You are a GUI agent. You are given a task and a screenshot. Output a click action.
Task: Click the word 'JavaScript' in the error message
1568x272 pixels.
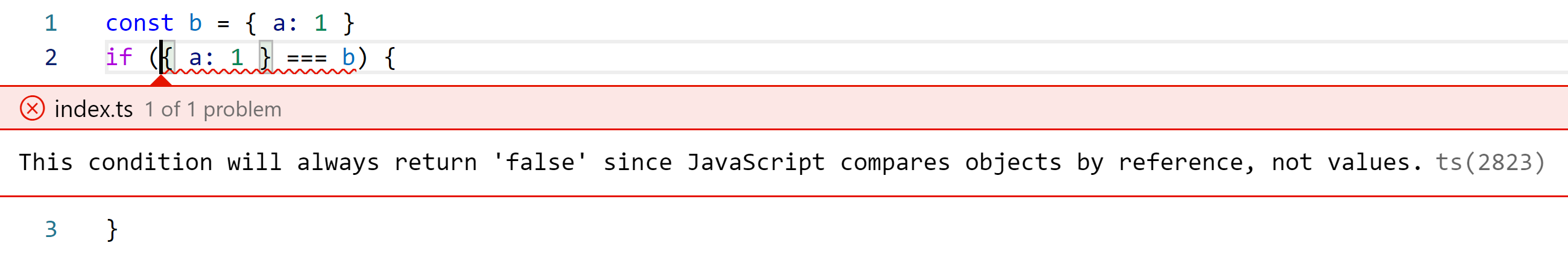click(757, 162)
